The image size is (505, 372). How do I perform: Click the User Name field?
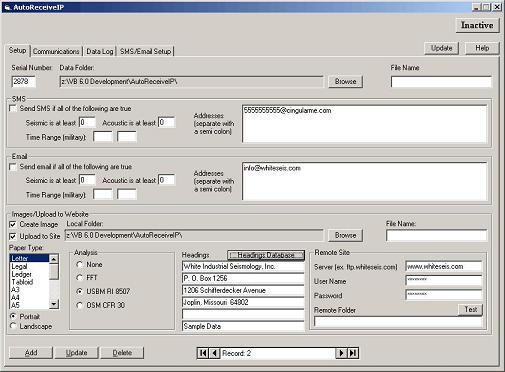(x=444, y=280)
